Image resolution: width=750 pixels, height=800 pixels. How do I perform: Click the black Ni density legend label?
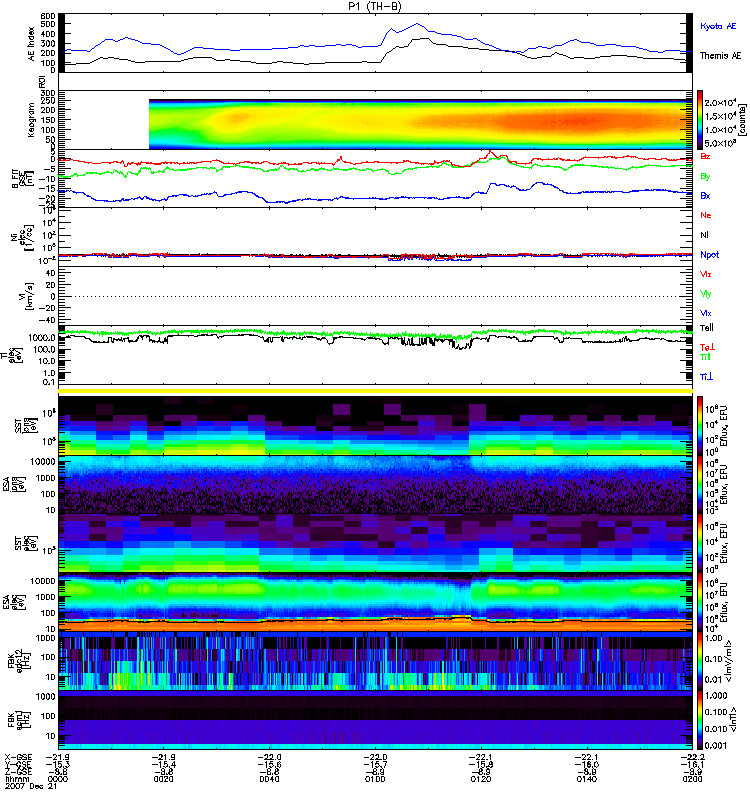click(x=705, y=235)
